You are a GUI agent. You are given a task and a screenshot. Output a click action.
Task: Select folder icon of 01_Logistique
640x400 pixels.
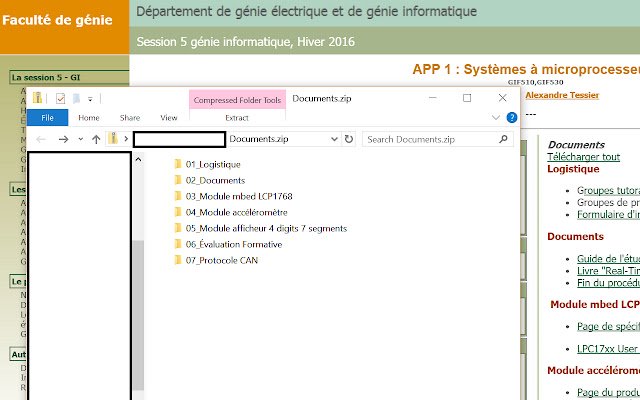tap(178, 164)
